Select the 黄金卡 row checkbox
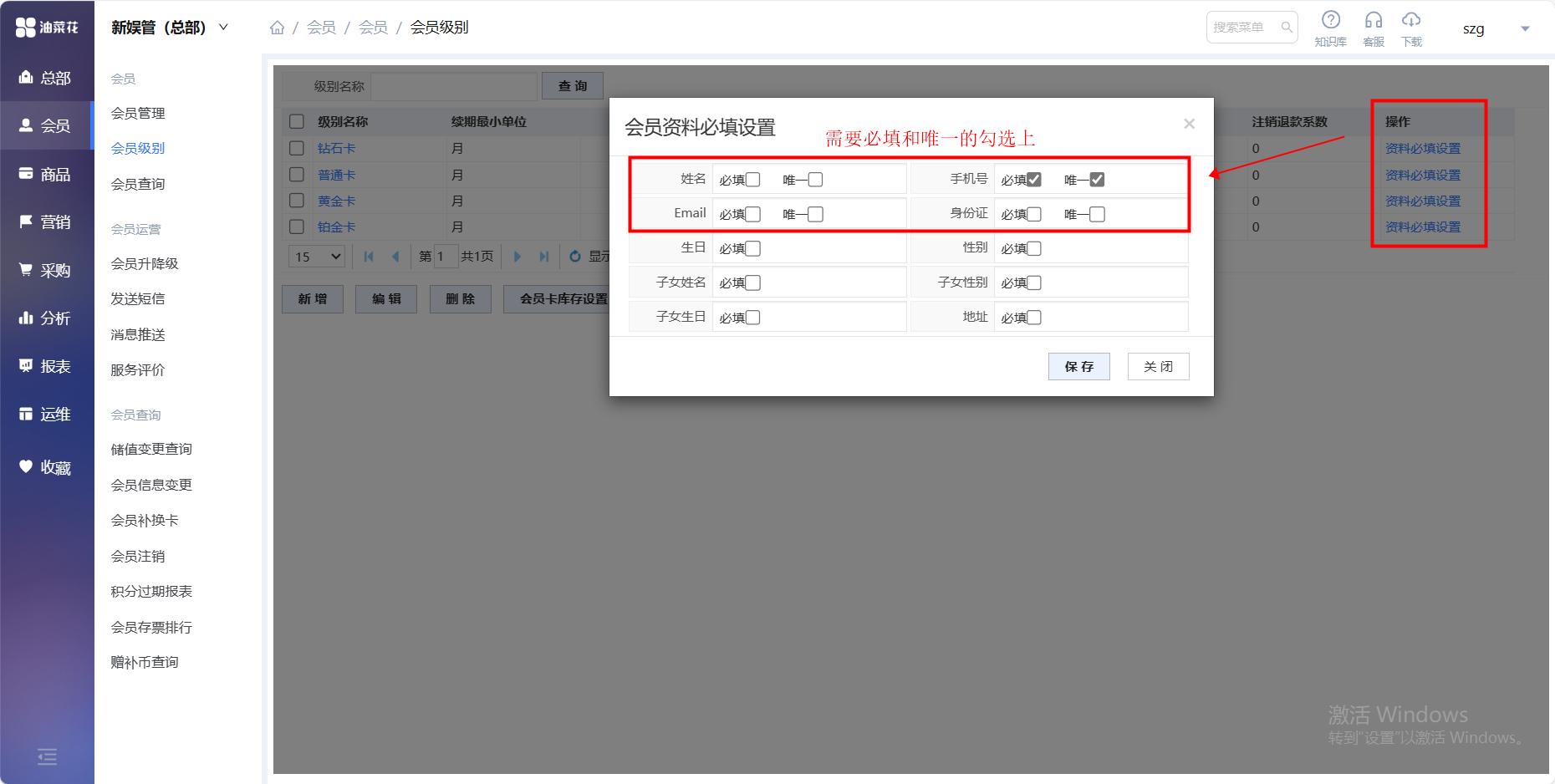This screenshot has width=1555, height=784. point(296,201)
